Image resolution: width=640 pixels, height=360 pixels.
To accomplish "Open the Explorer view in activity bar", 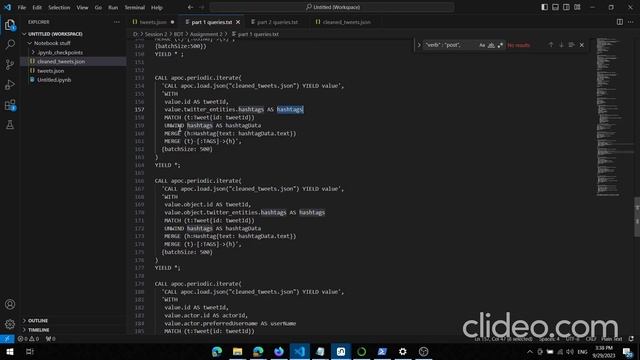I will point(10,25).
